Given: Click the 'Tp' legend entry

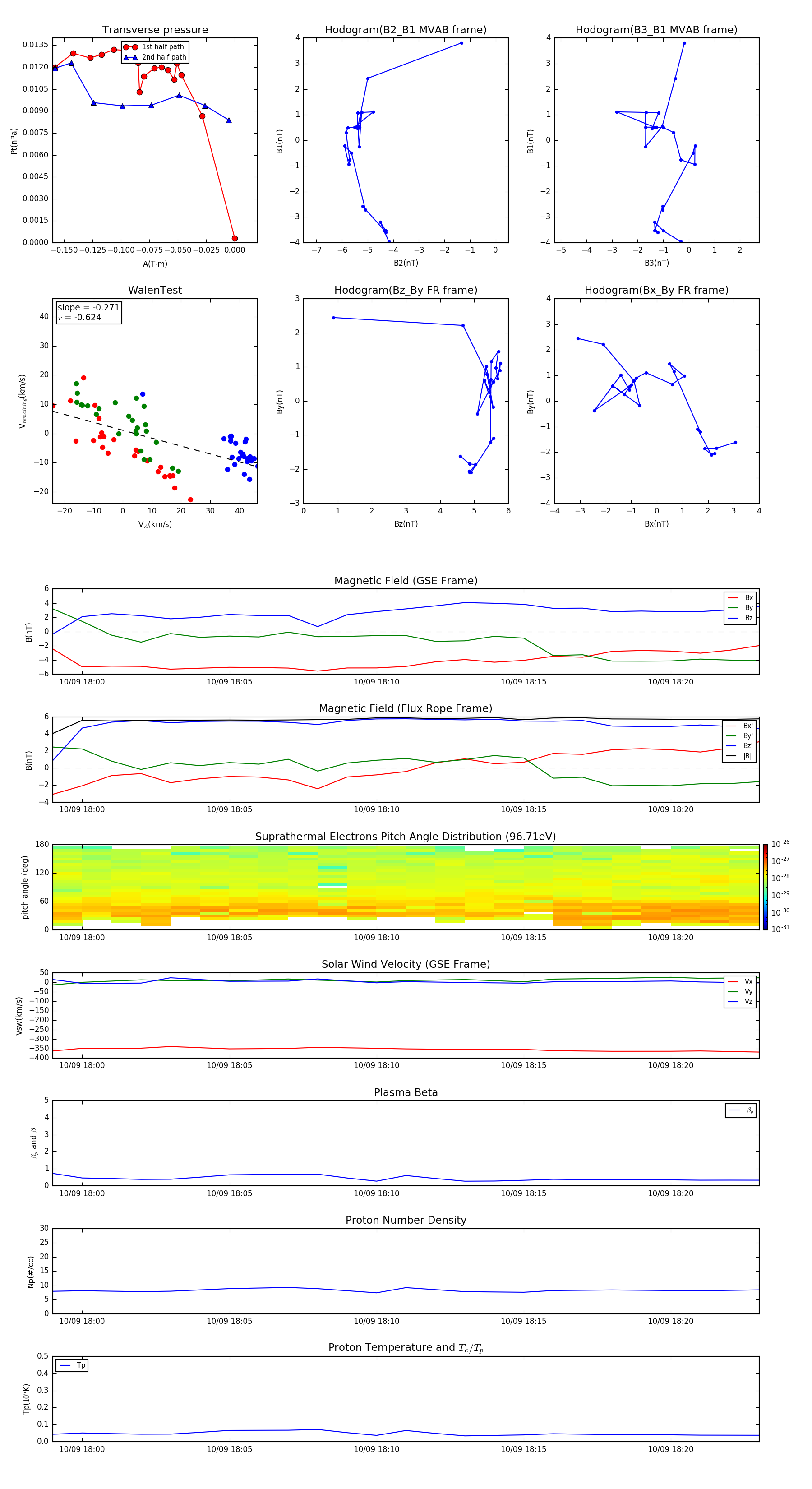Looking at the screenshot, I should point(72,1365).
